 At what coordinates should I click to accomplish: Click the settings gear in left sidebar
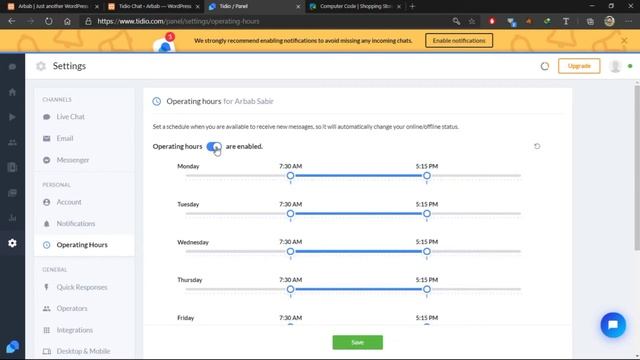(12, 243)
